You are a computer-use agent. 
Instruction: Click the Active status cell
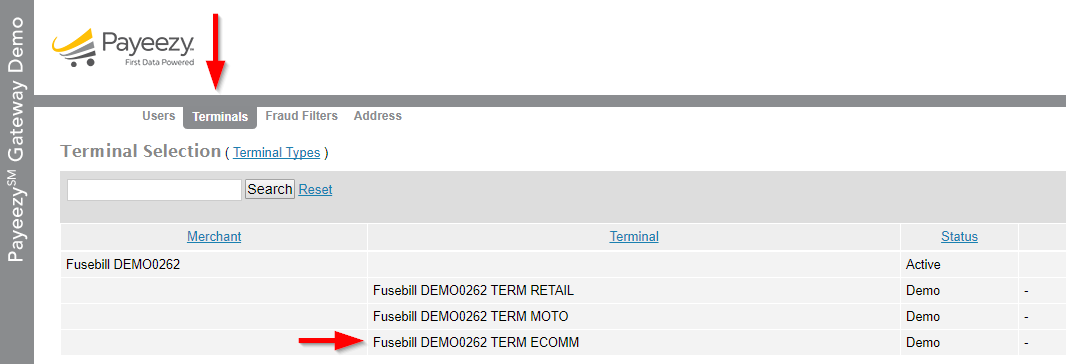[x=924, y=265]
